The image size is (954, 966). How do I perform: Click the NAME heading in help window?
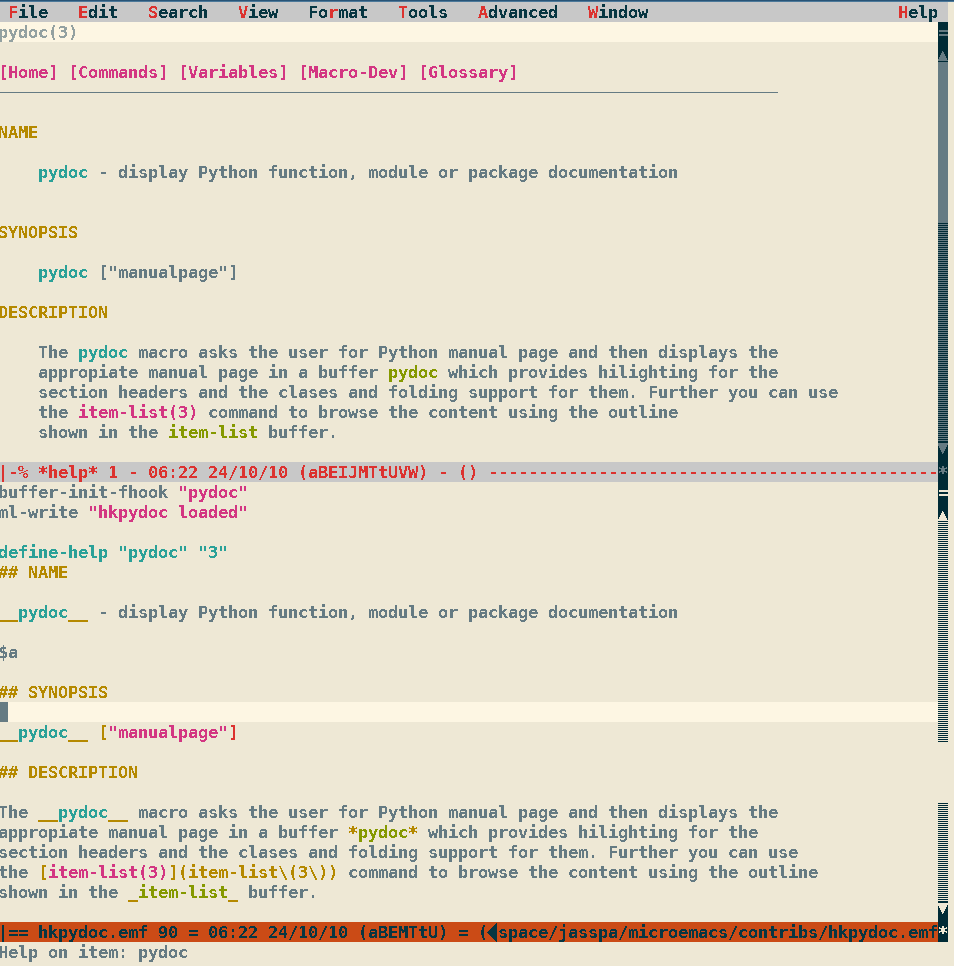point(19,132)
